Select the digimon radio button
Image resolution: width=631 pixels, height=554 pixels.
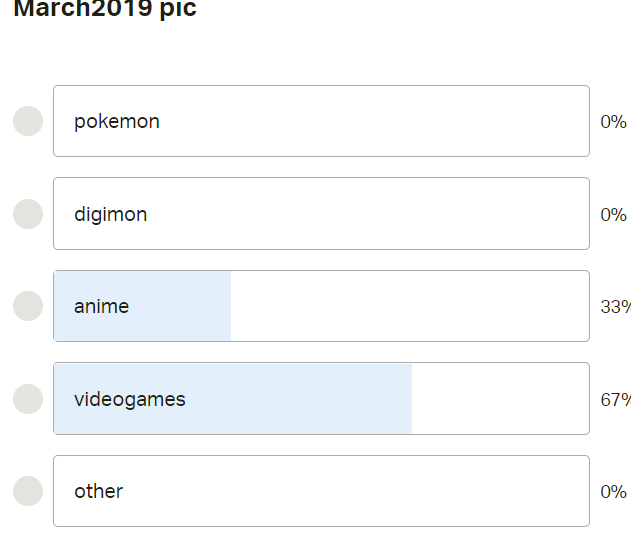28,214
